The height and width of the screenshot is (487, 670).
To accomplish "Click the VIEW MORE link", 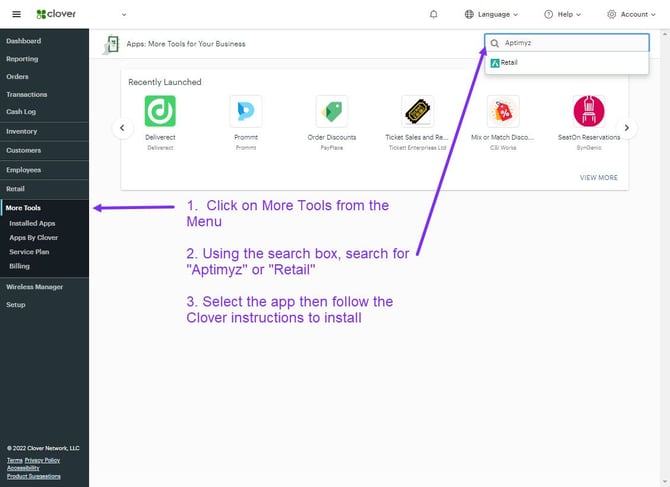I will pos(598,178).
